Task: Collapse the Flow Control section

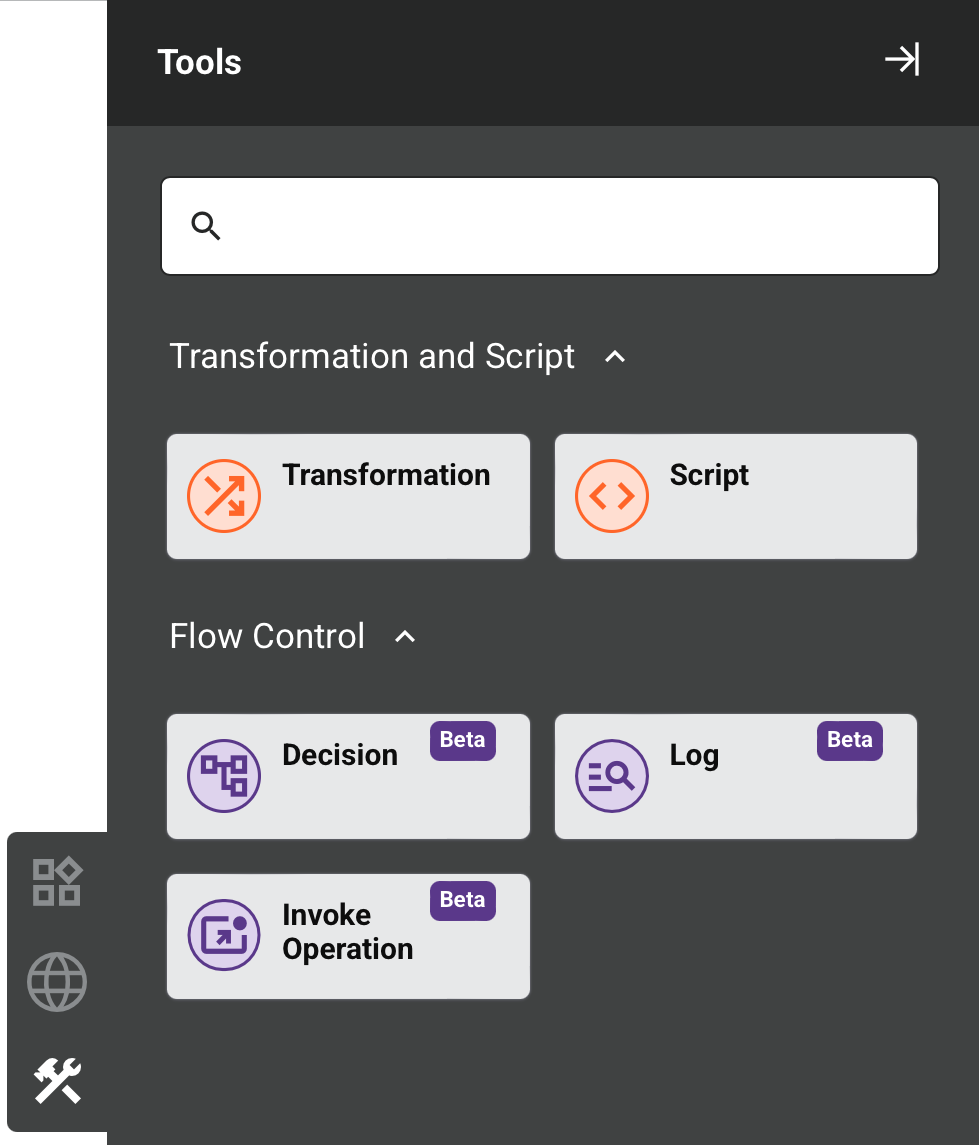Action: tap(404, 636)
